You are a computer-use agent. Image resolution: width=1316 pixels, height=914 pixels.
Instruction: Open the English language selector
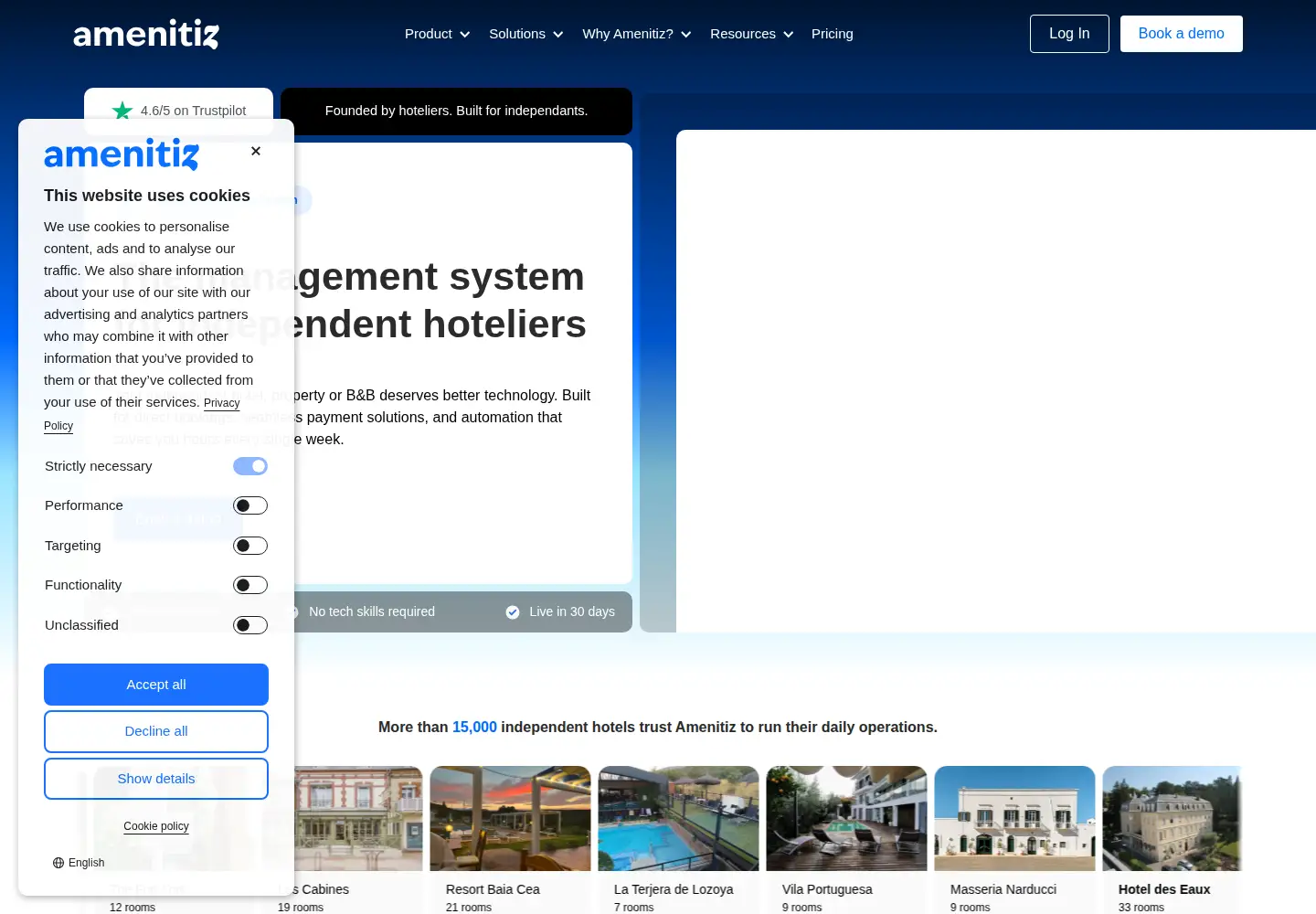coord(79,863)
